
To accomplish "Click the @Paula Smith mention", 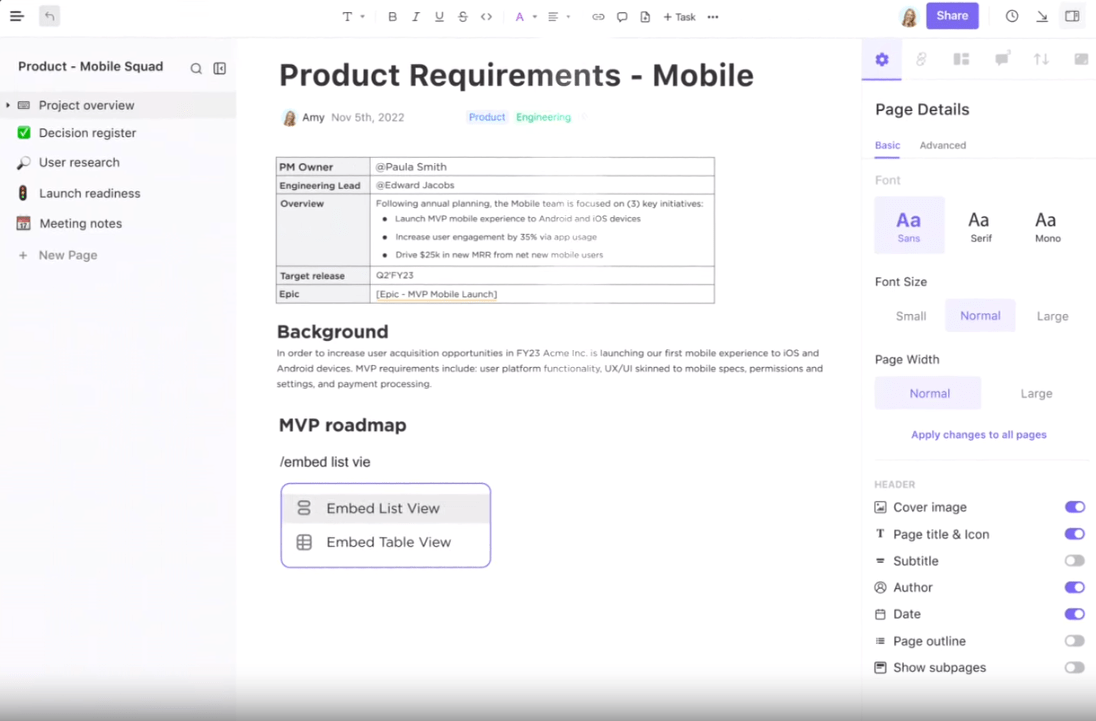I will click(x=411, y=167).
